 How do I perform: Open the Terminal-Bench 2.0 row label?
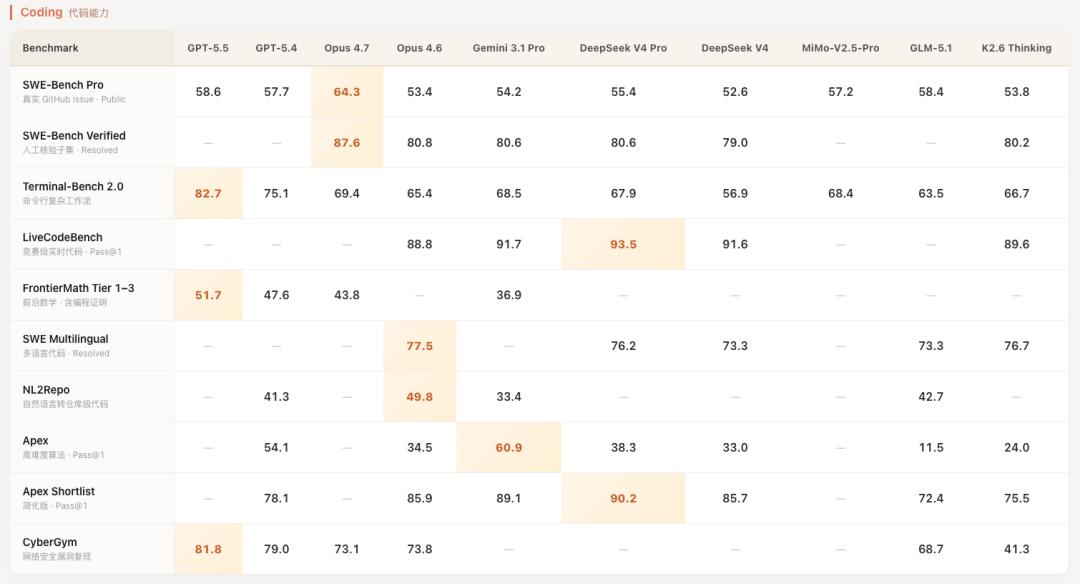pyautogui.click(x=73, y=187)
